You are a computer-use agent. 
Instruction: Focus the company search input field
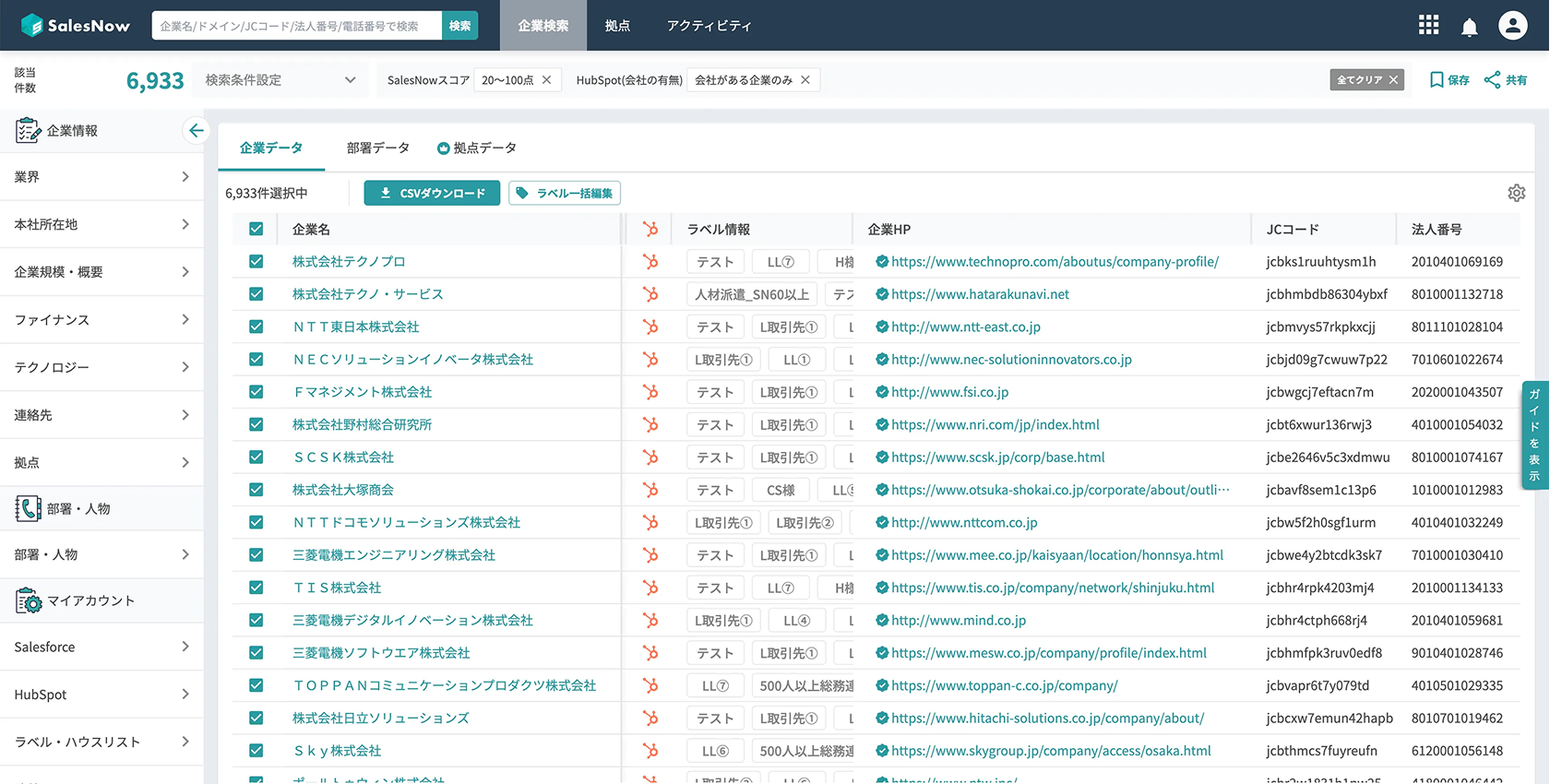coord(297,26)
